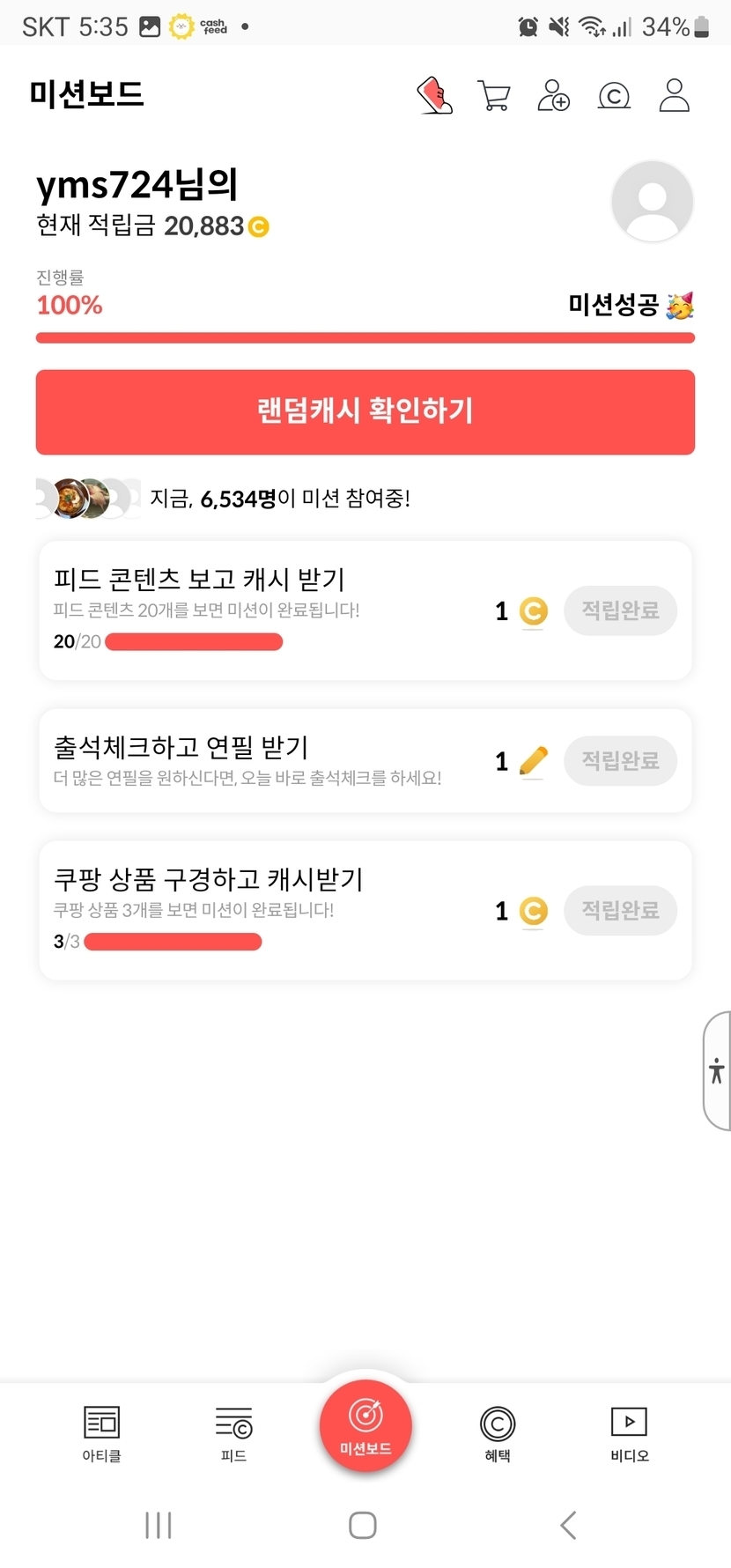Open the shopping cart icon

pos(494,95)
